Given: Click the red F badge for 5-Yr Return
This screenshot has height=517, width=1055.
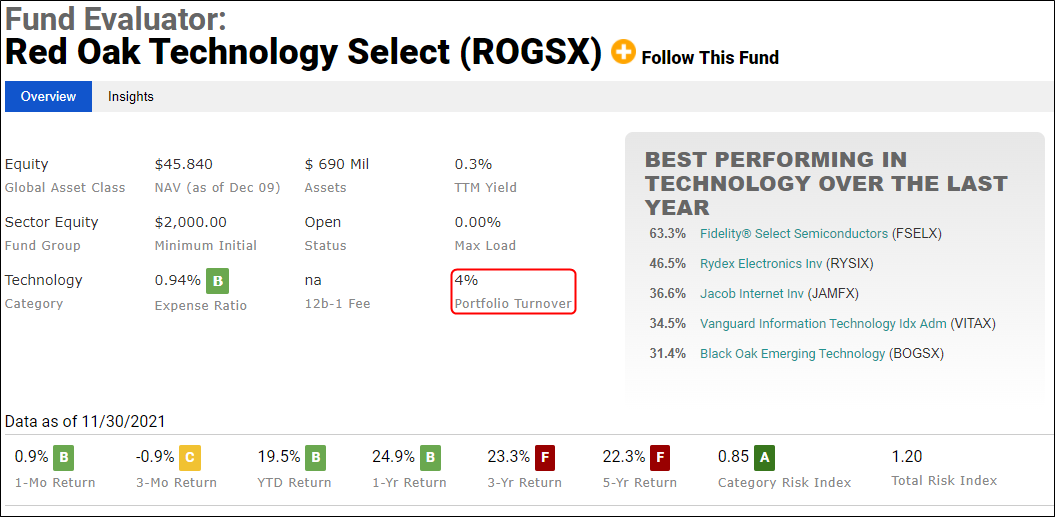Looking at the screenshot, I should point(661,458).
